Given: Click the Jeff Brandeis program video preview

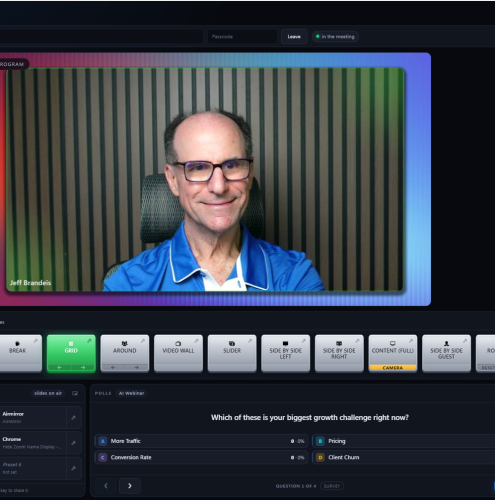Looking at the screenshot, I should click(205, 179).
